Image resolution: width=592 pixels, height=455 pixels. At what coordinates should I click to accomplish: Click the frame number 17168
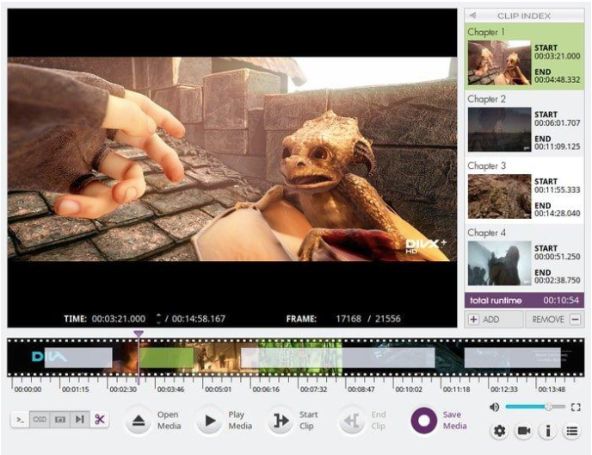[348, 319]
